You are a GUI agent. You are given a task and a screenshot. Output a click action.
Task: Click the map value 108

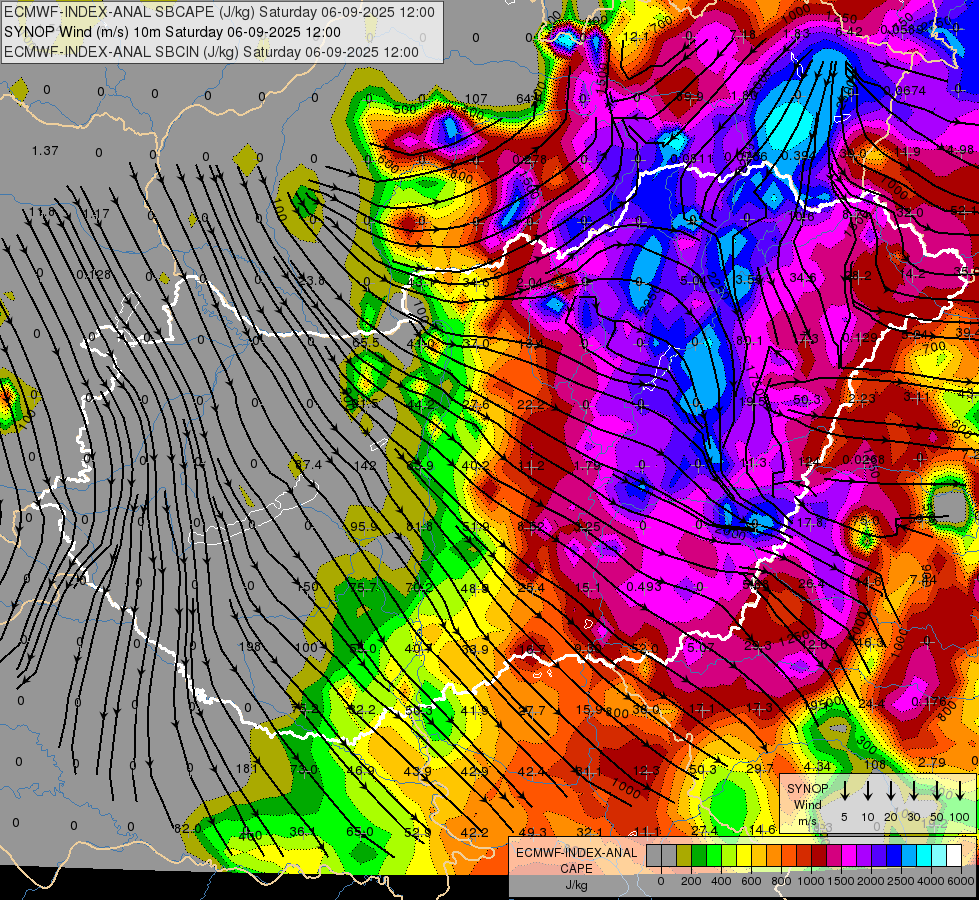point(875,764)
